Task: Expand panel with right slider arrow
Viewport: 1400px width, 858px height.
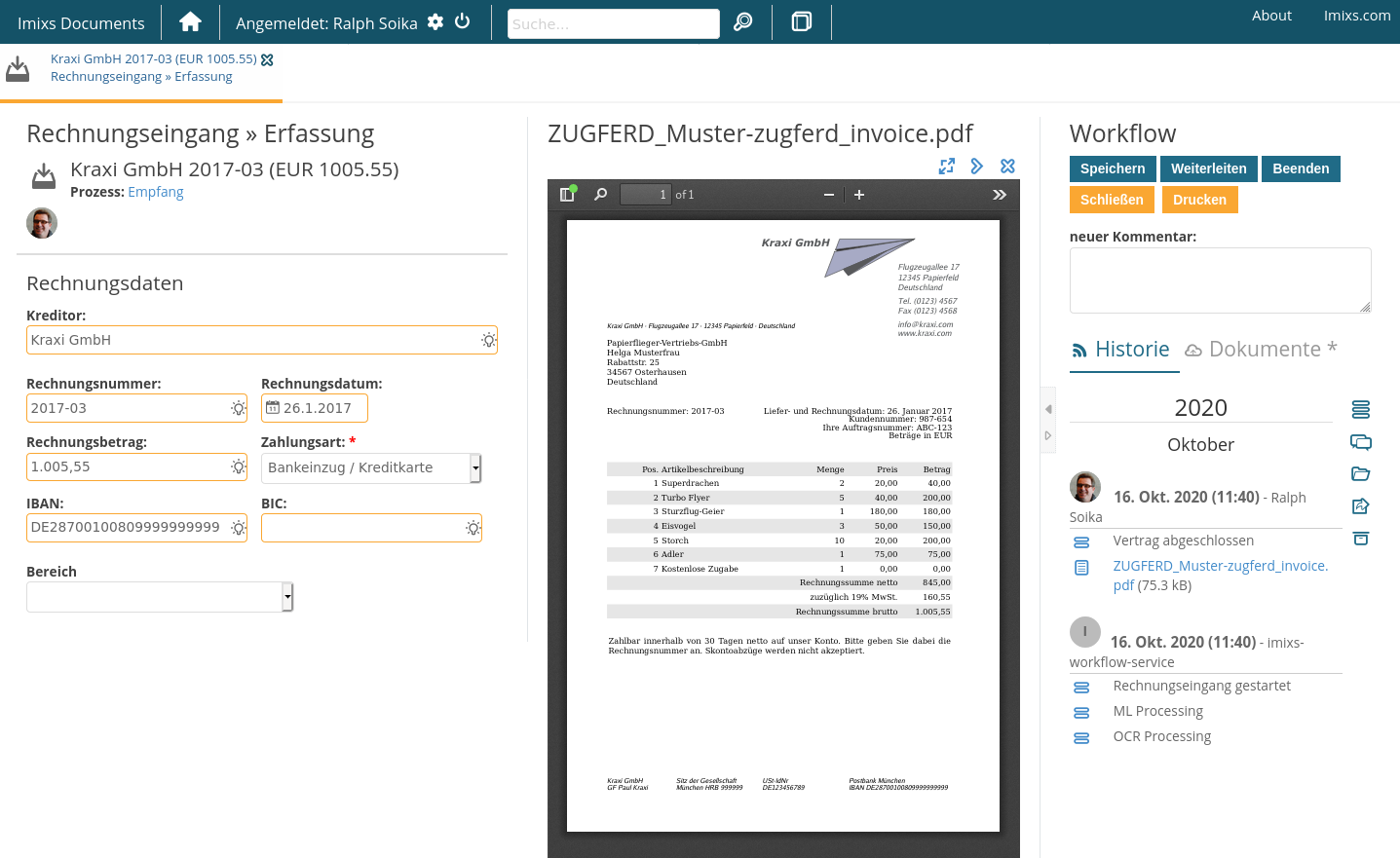Action: click(1048, 435)
